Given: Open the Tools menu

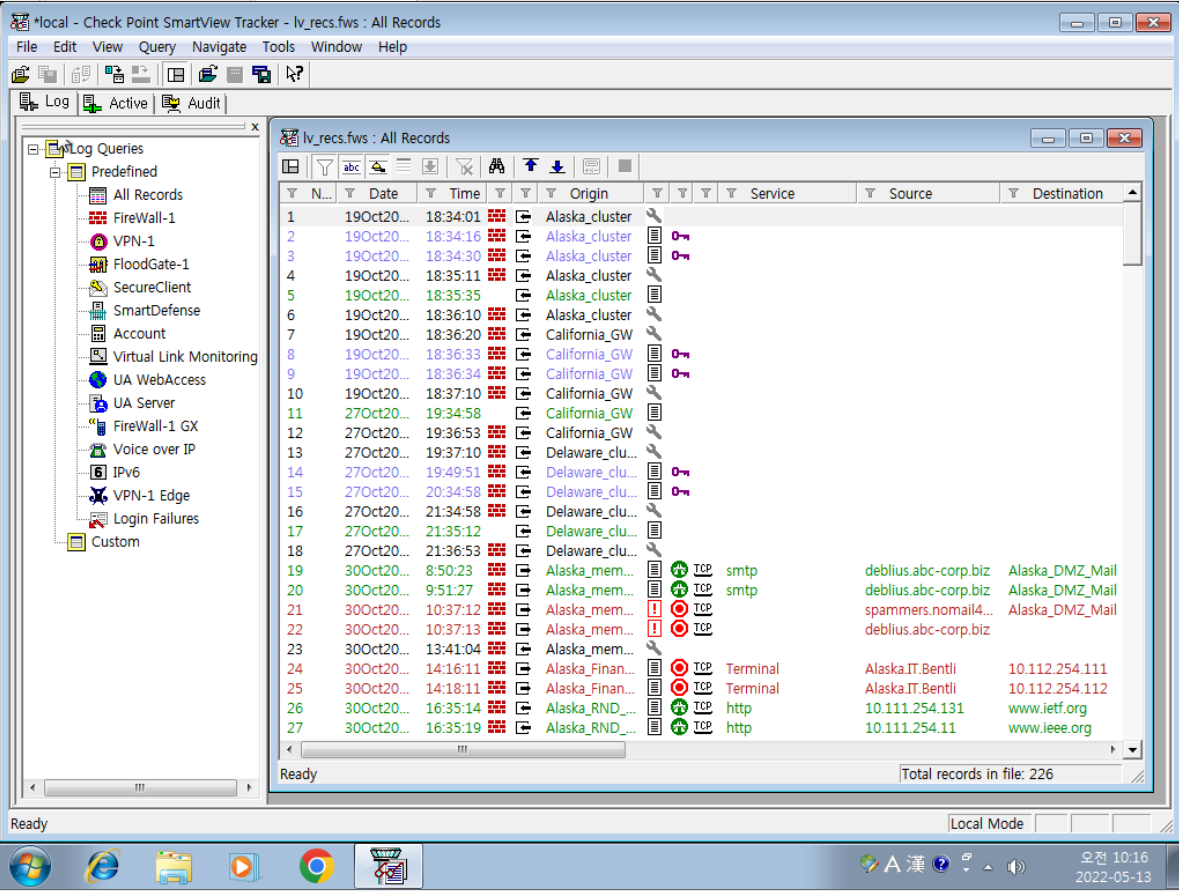Looking at the screenshot, I should 278,47.
